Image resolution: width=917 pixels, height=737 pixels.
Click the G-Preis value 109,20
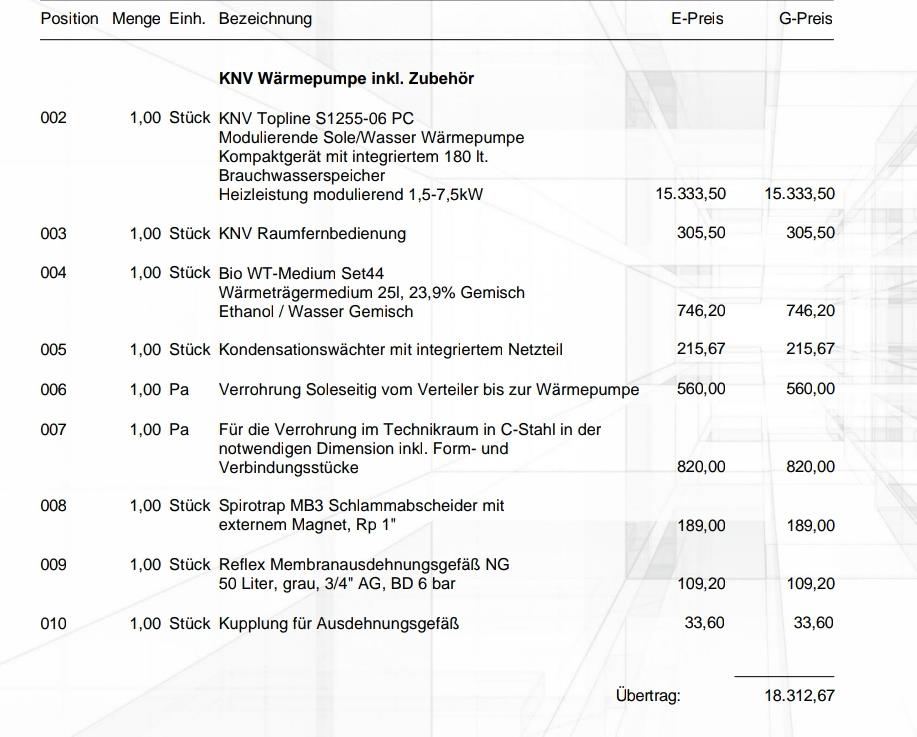pyautogui.click(x=811, y=584)
